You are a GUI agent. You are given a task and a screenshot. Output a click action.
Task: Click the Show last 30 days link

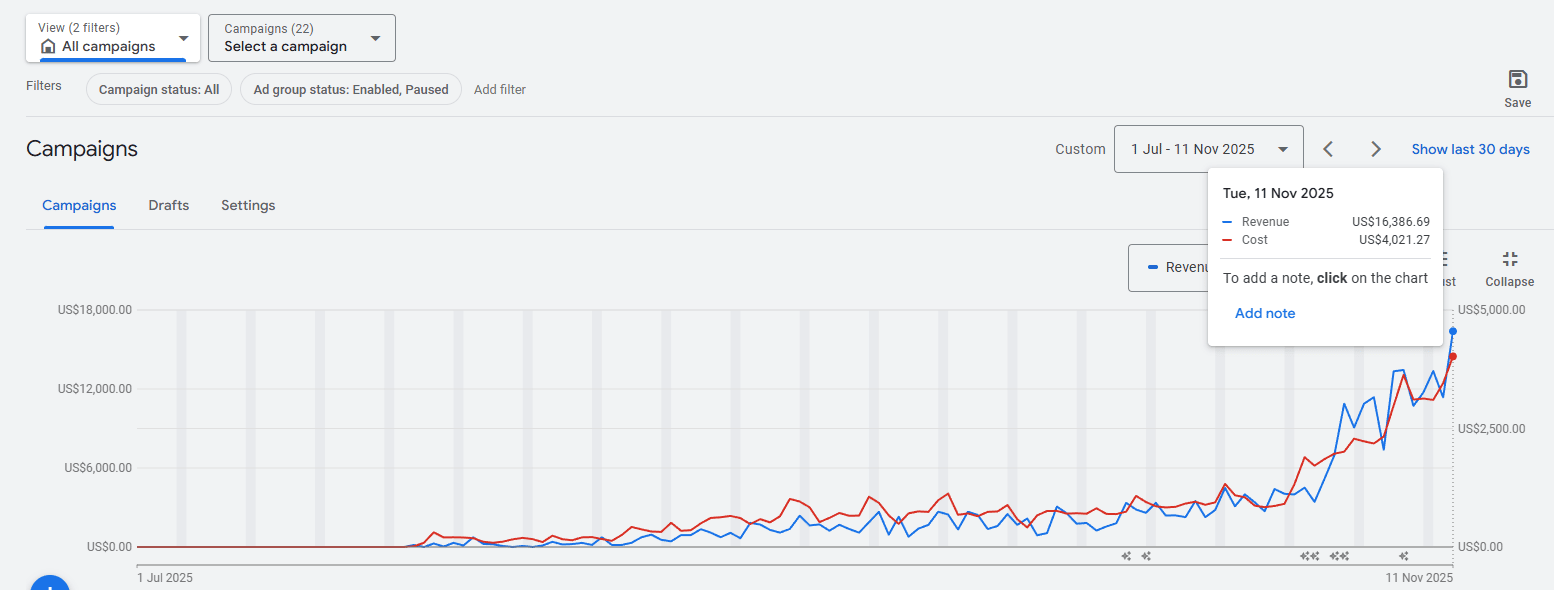1470,149
